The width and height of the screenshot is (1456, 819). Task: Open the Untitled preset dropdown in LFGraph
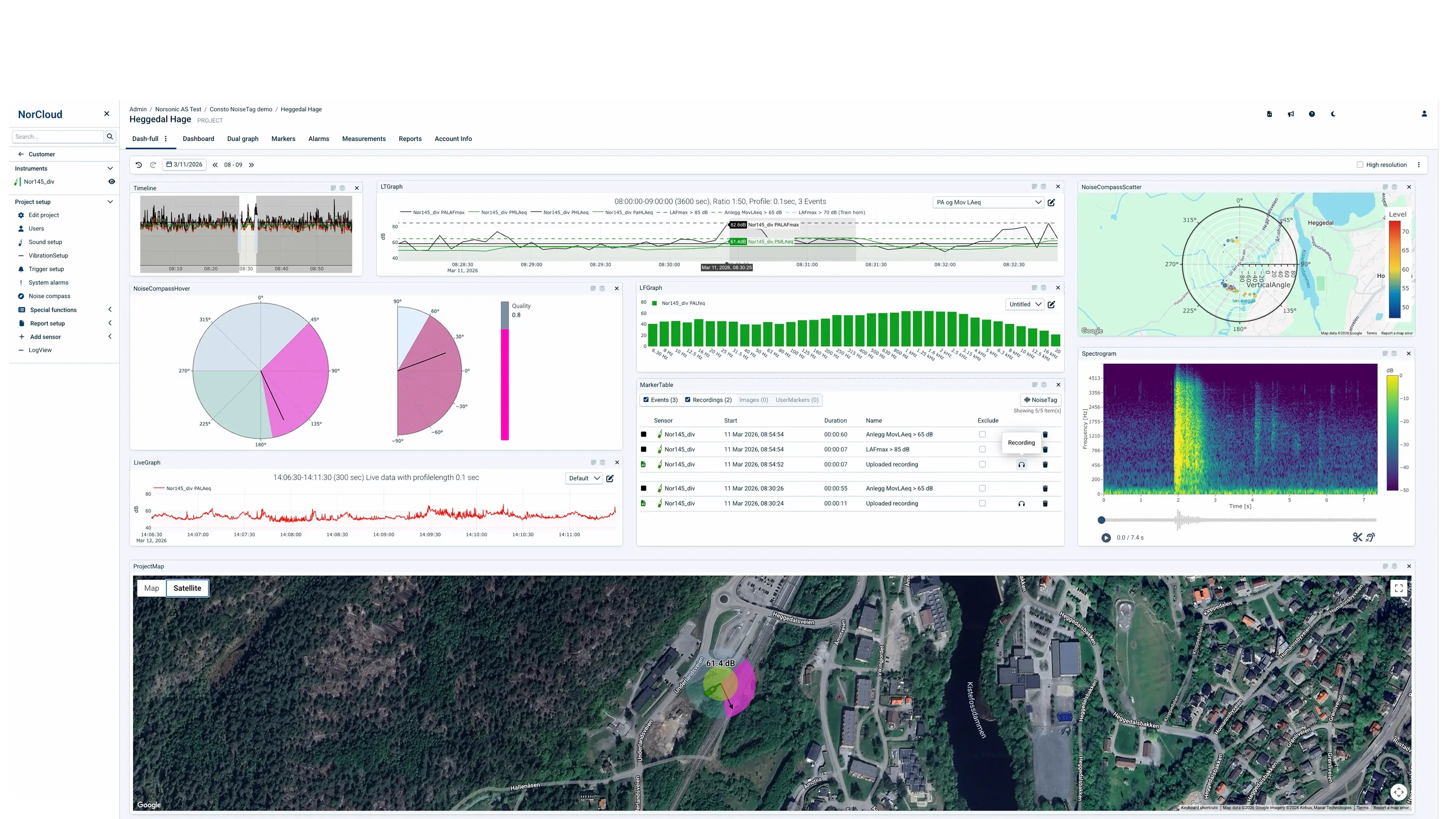pos(1025,305)
